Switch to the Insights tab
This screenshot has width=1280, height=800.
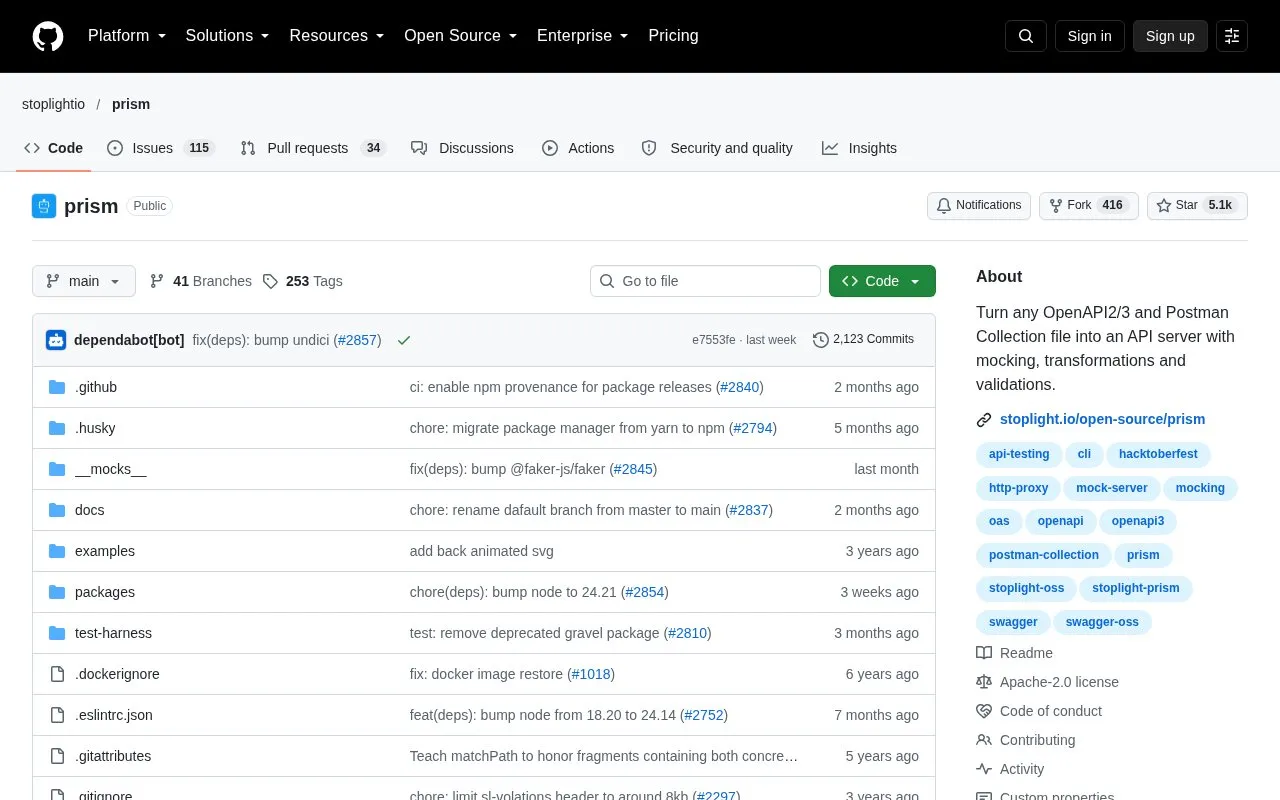859,148
